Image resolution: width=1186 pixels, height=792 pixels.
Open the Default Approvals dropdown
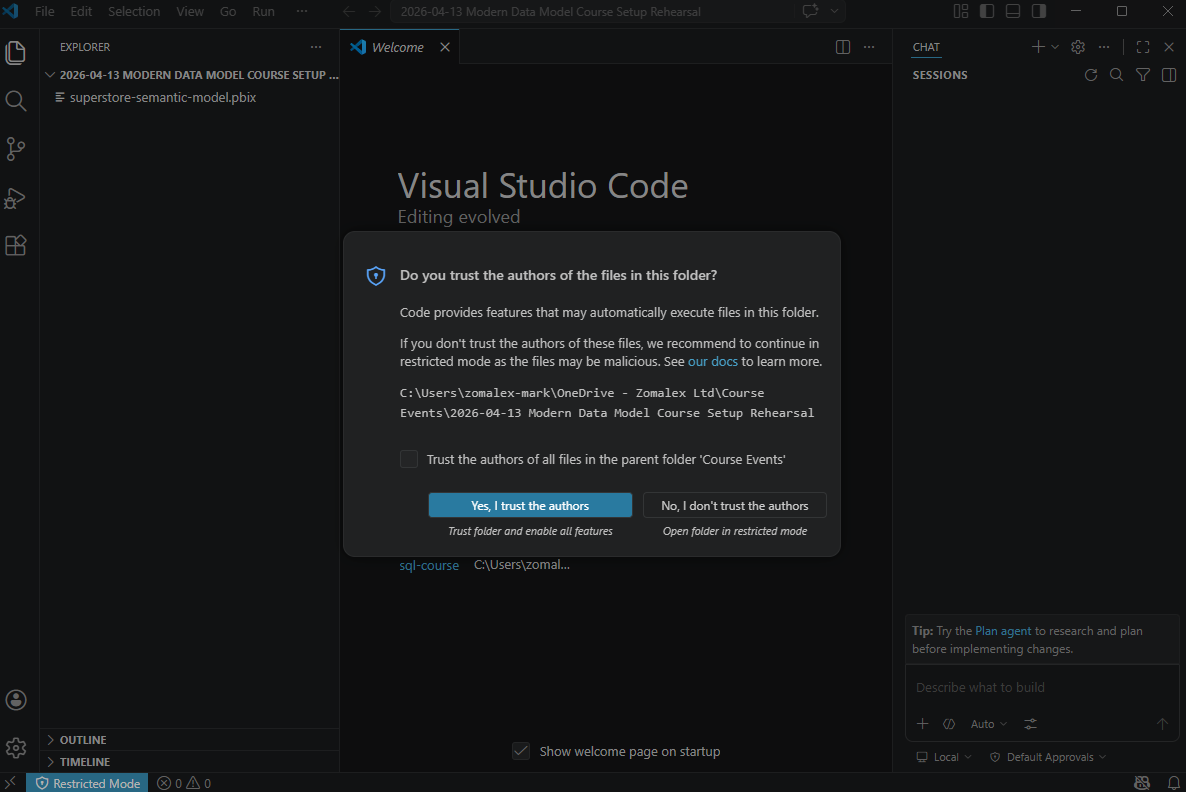(x=1046, y=757)
